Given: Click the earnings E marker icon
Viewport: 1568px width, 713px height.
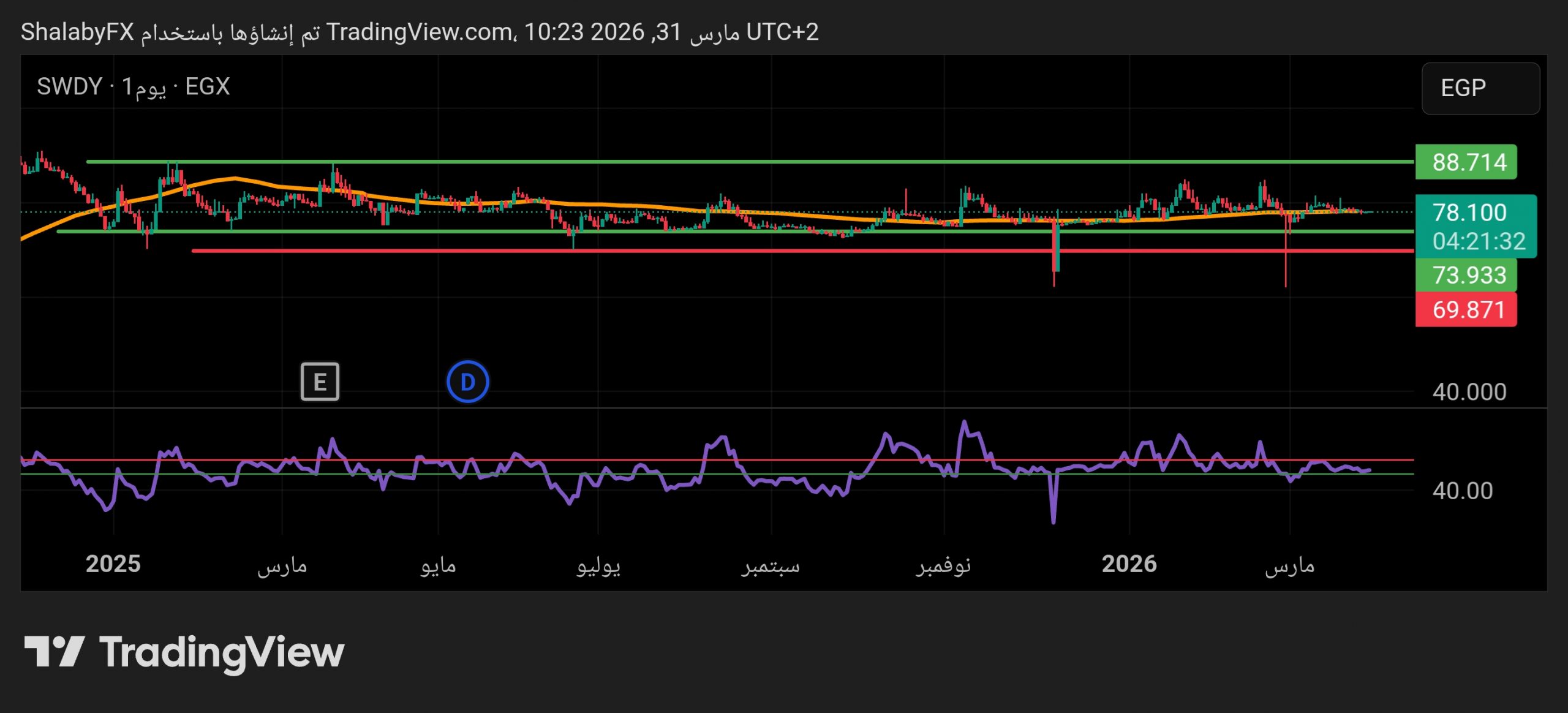Looking at the screenshot, I should coord(320,382).
